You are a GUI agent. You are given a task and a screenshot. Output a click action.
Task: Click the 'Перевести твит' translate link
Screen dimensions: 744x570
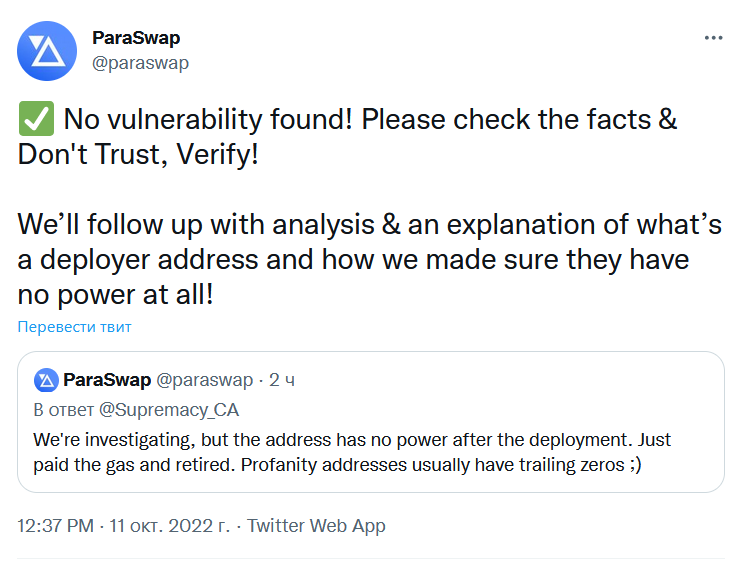coord(74,327)
